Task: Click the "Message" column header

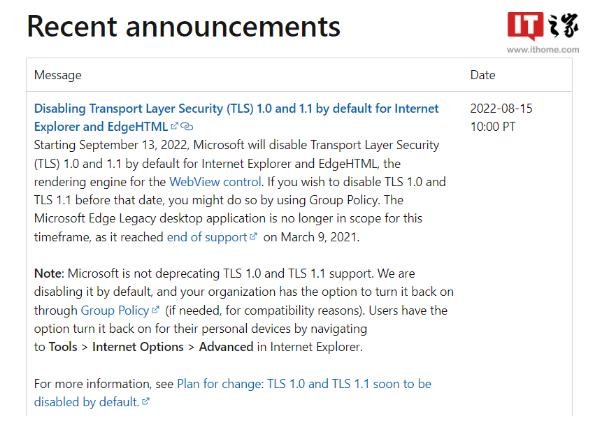Action: 58,75
